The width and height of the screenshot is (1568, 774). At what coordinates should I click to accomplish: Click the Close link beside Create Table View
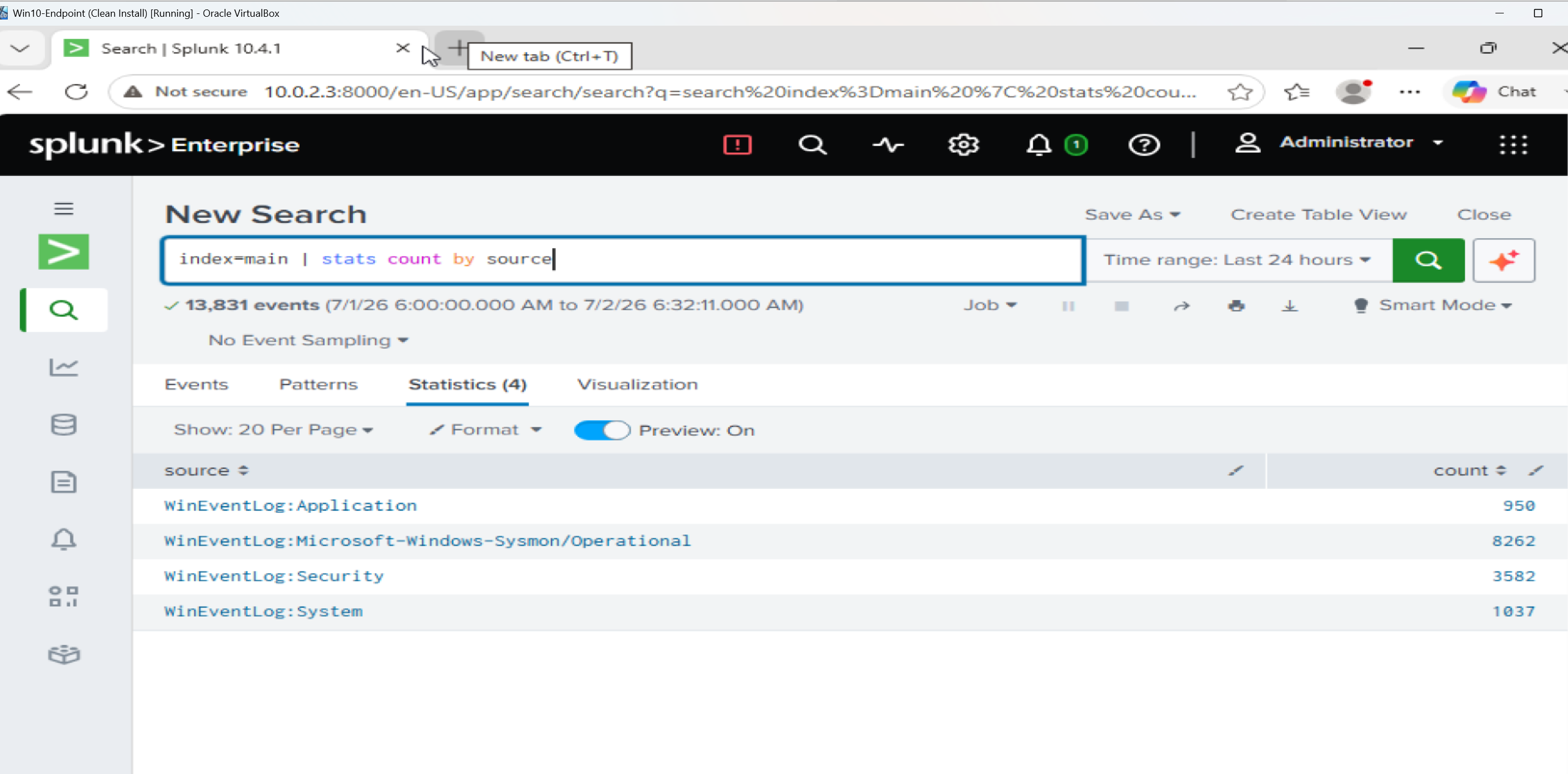coord(1483,215)
